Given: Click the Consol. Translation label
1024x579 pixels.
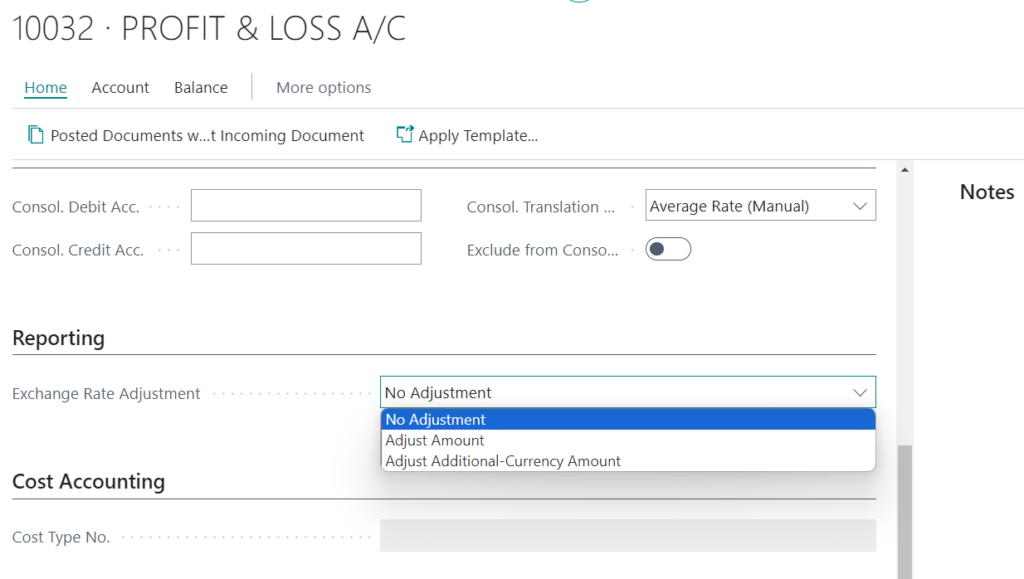Looking at the screenshot, I should [541, 207].
